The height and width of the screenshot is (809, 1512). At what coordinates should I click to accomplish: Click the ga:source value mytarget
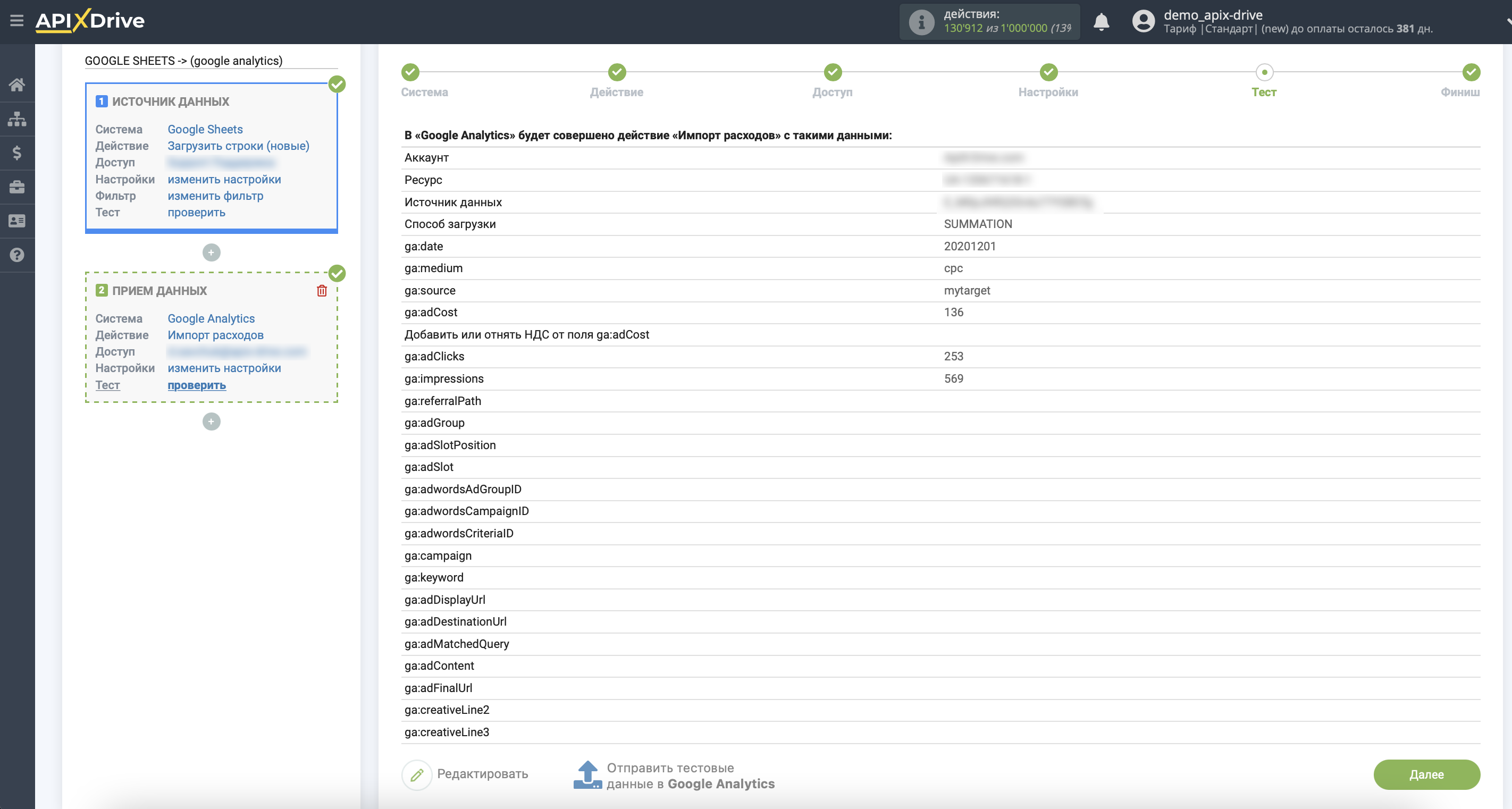pyautogui.click(x=967, y=290)
